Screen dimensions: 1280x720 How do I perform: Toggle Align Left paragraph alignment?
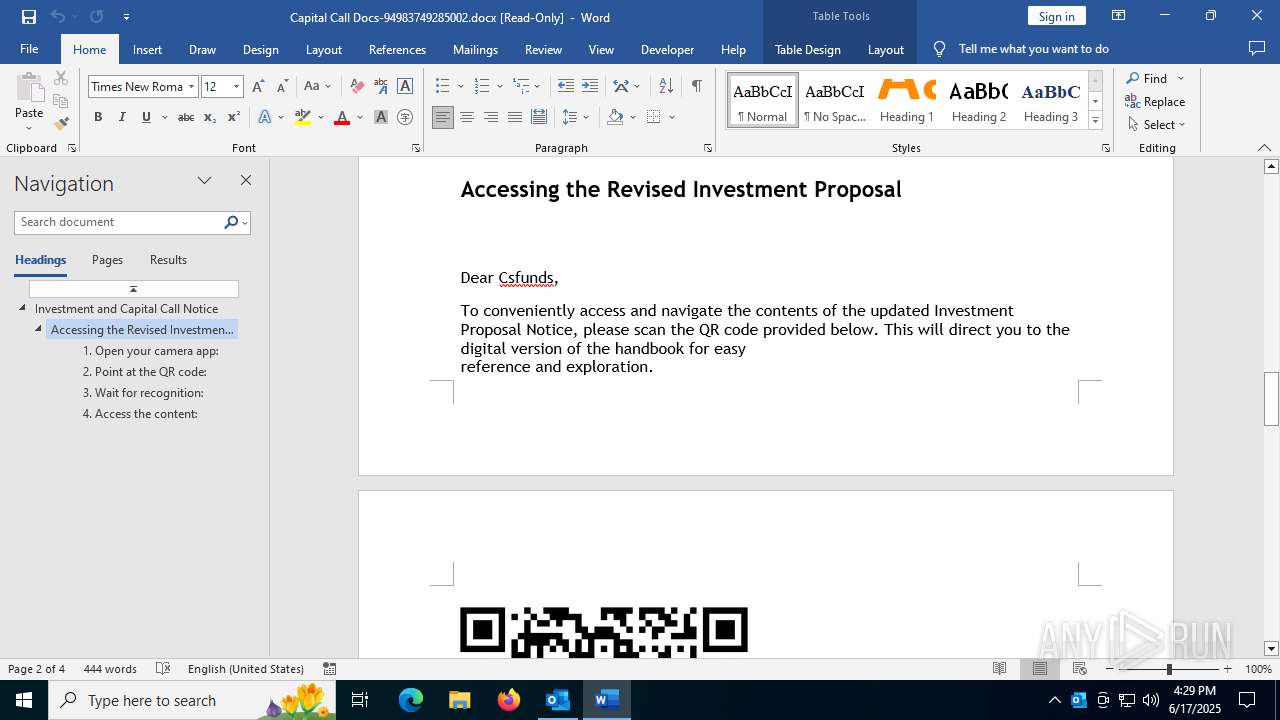(x=443, y=117)
